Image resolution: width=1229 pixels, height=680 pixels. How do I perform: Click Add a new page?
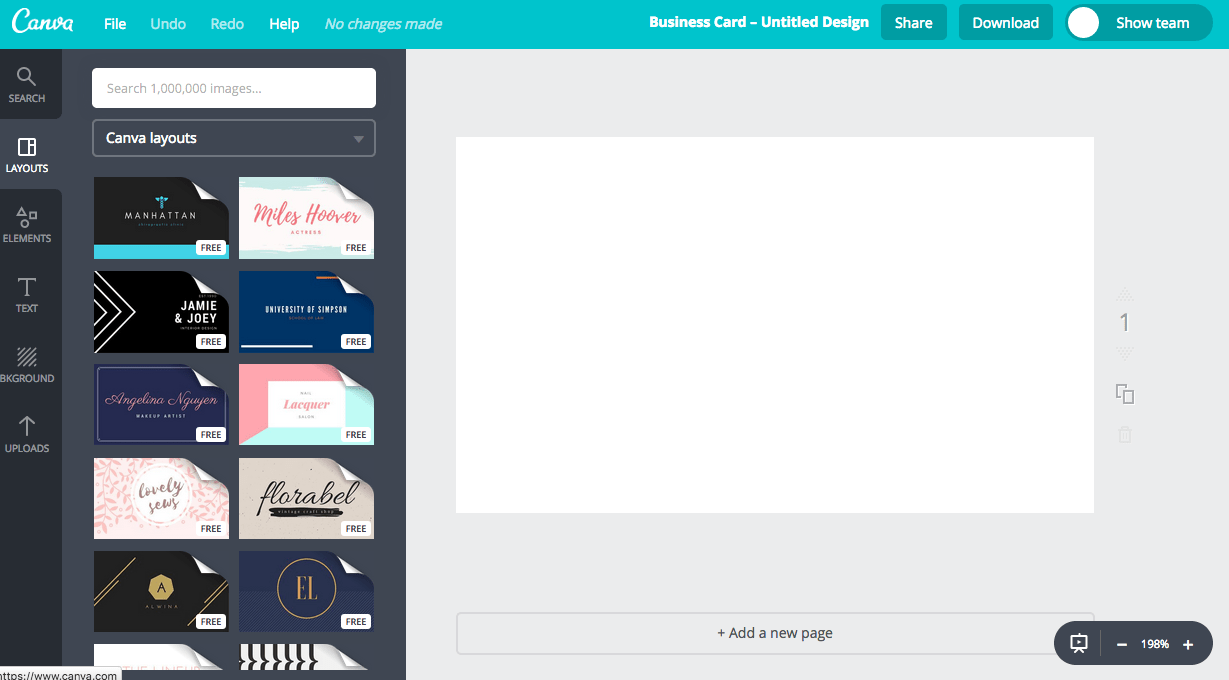point(775,633)
